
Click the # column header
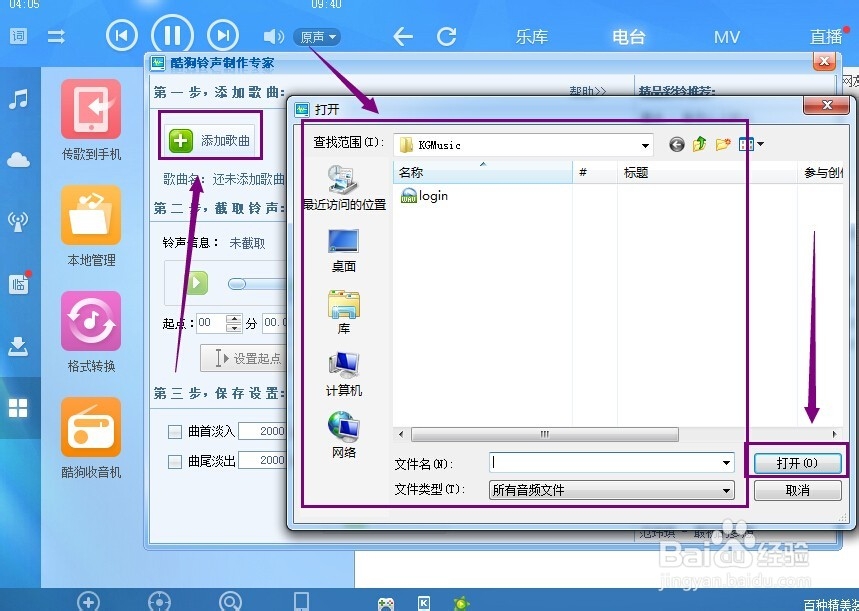[595, 173]
